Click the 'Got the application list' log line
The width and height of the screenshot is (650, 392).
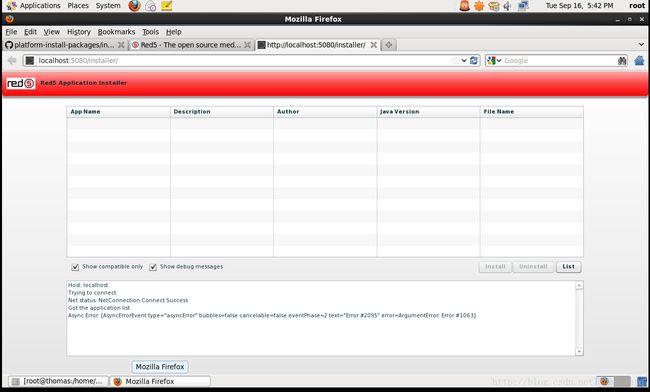[x=99, y=308]
